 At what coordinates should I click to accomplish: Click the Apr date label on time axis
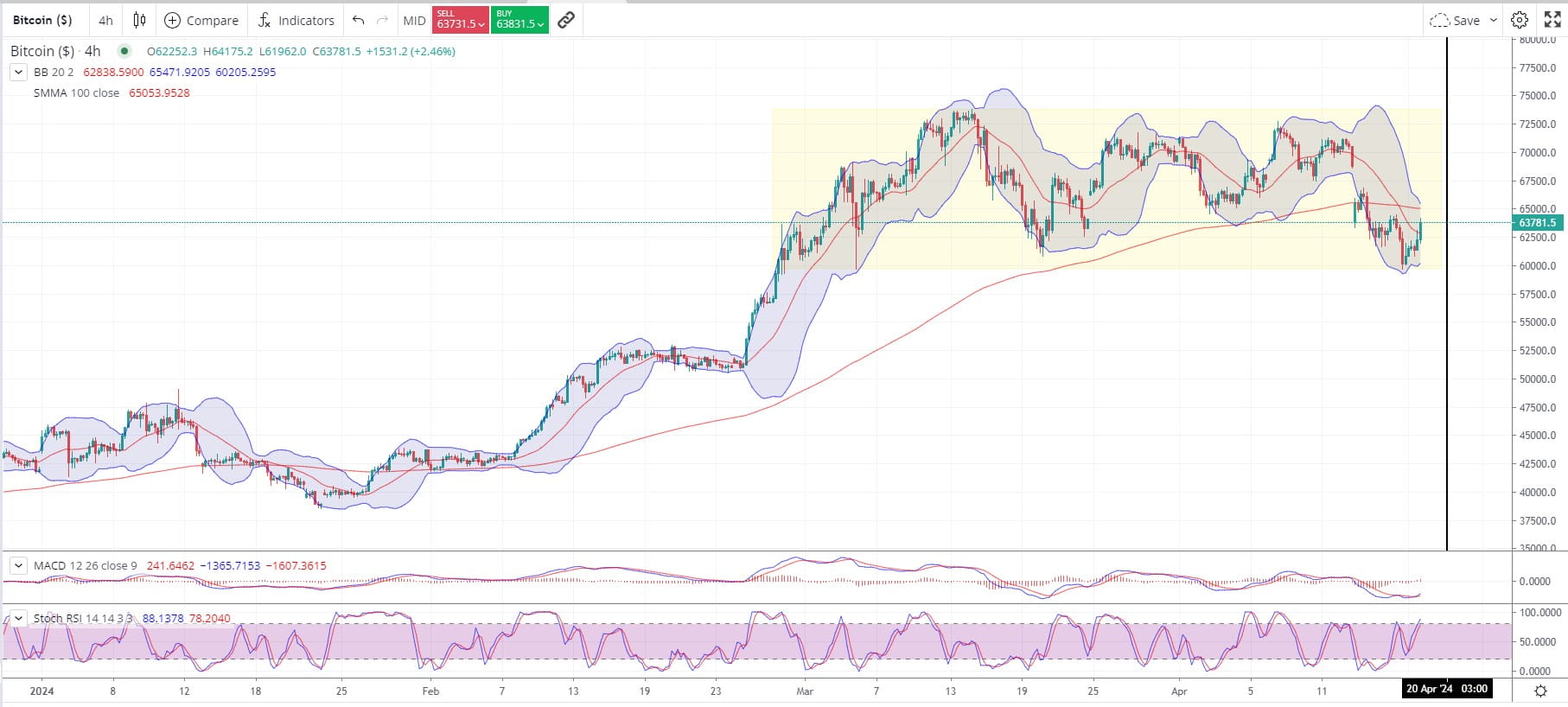click(1179, 691)
